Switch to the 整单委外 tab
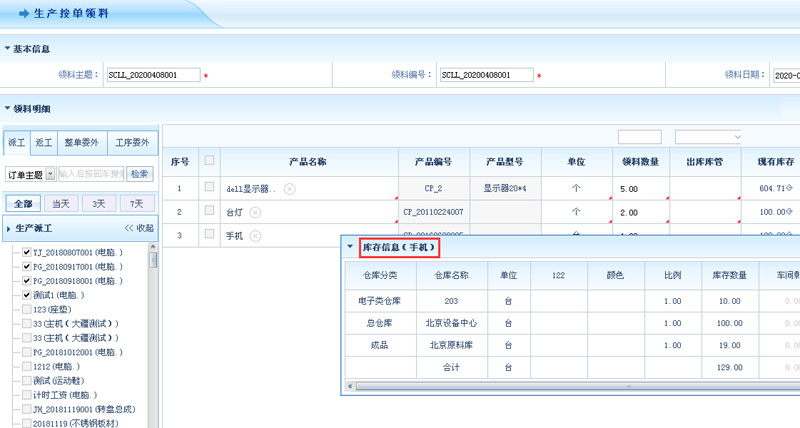This screenshot has height=428, width=800. 81,143
